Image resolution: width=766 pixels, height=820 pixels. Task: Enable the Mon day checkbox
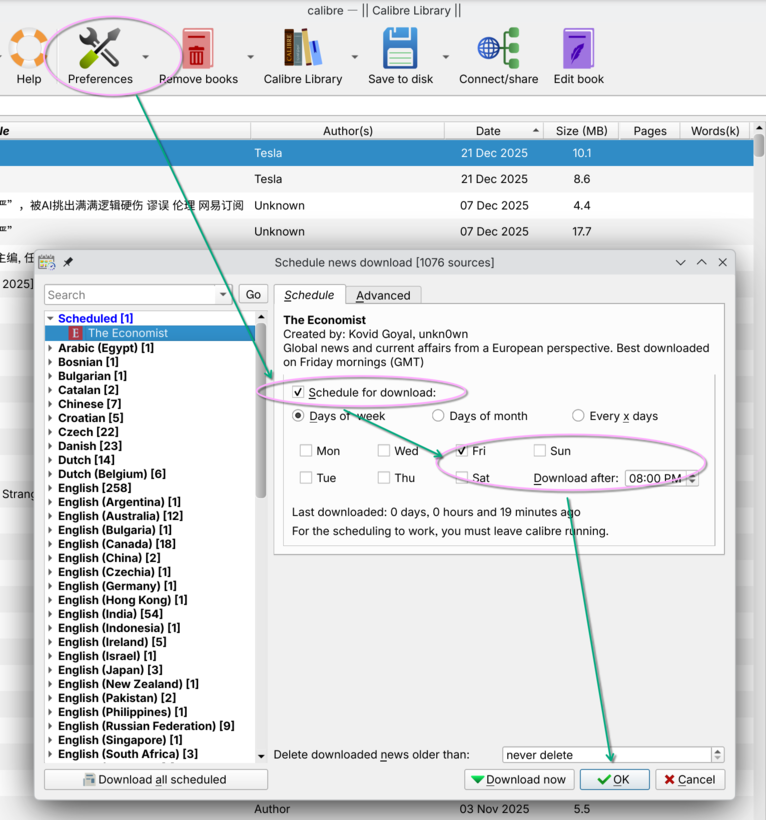[x=306, y=451]
